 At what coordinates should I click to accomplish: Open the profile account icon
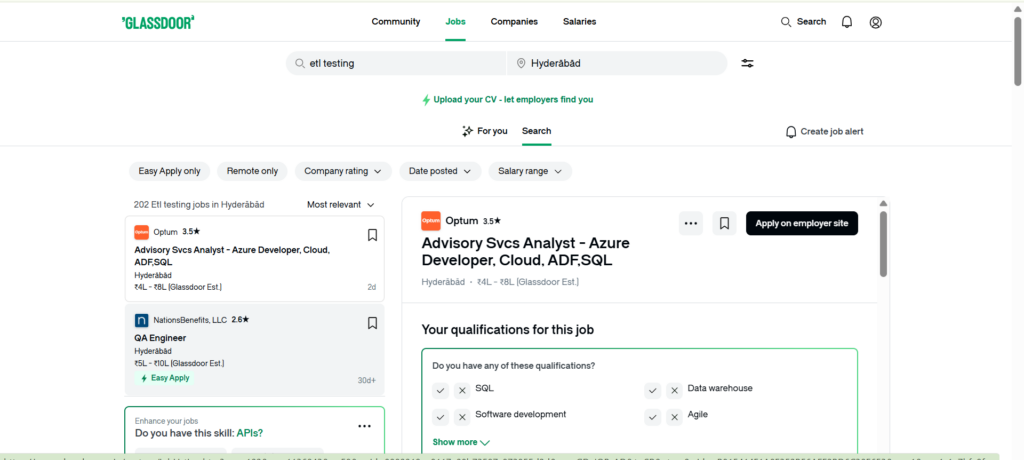click(x=876, y=22)
